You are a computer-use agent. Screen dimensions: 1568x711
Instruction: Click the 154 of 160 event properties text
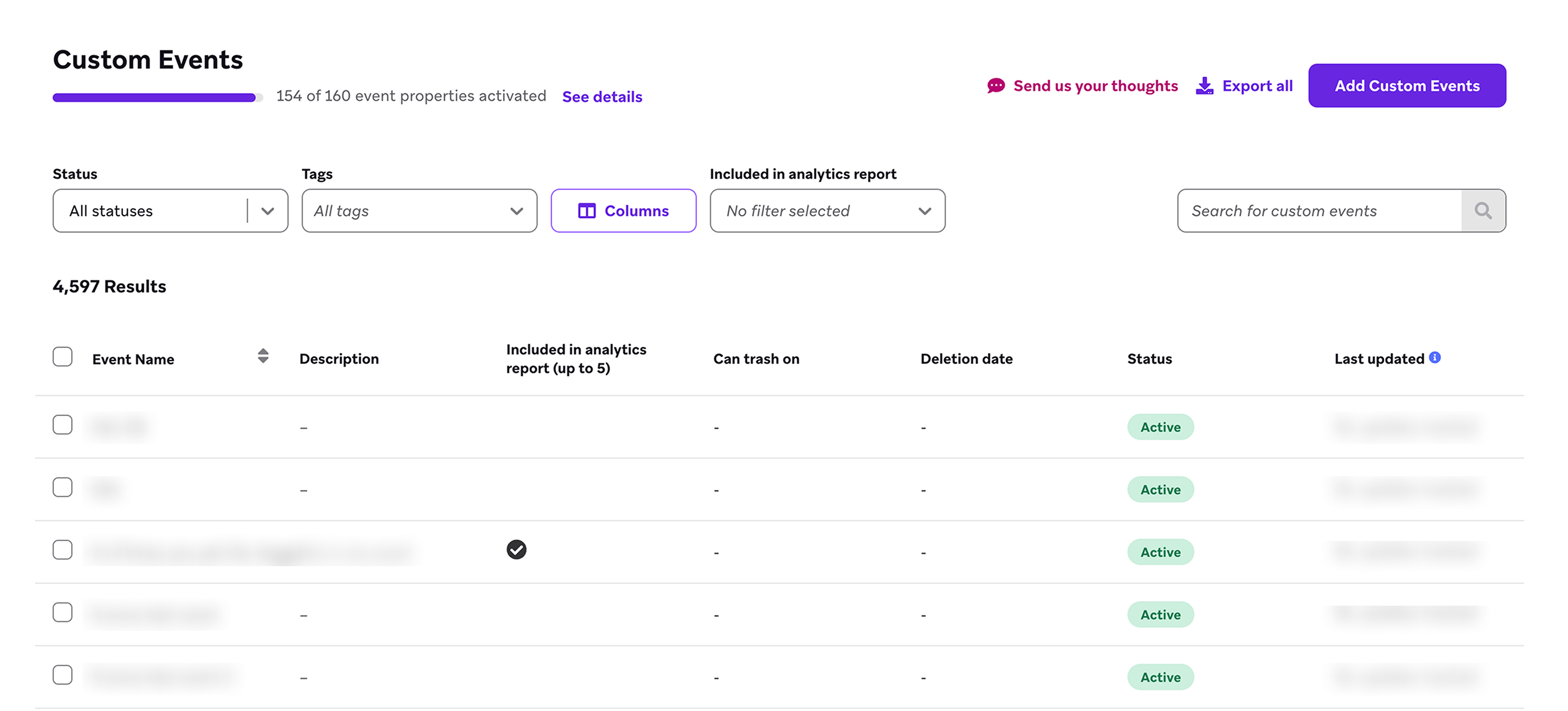click(x=411, y=95)
